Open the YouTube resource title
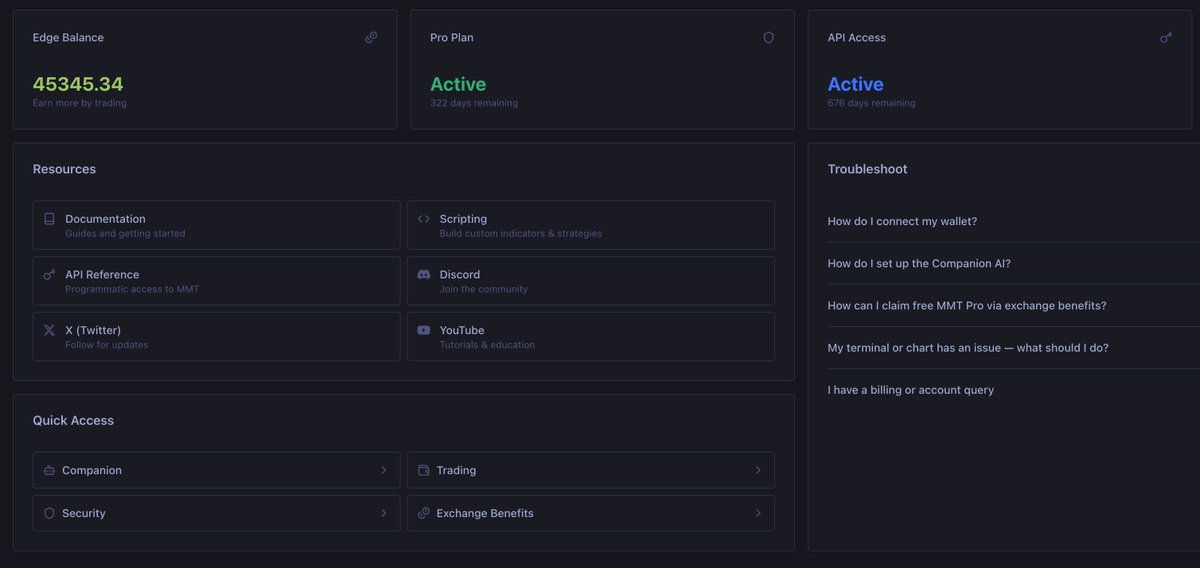This screenshot has width=1200, height=568. pyautogui.click(x=462, y=330)
